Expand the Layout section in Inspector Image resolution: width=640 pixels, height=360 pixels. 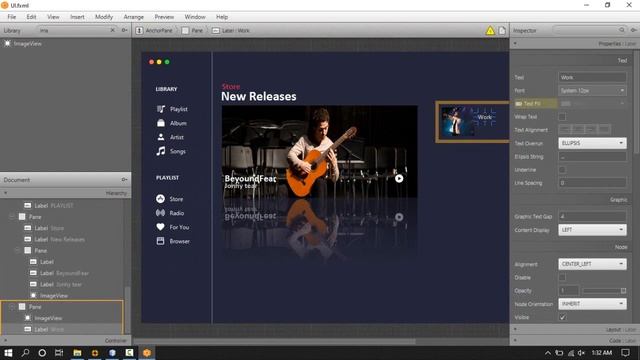515,329
